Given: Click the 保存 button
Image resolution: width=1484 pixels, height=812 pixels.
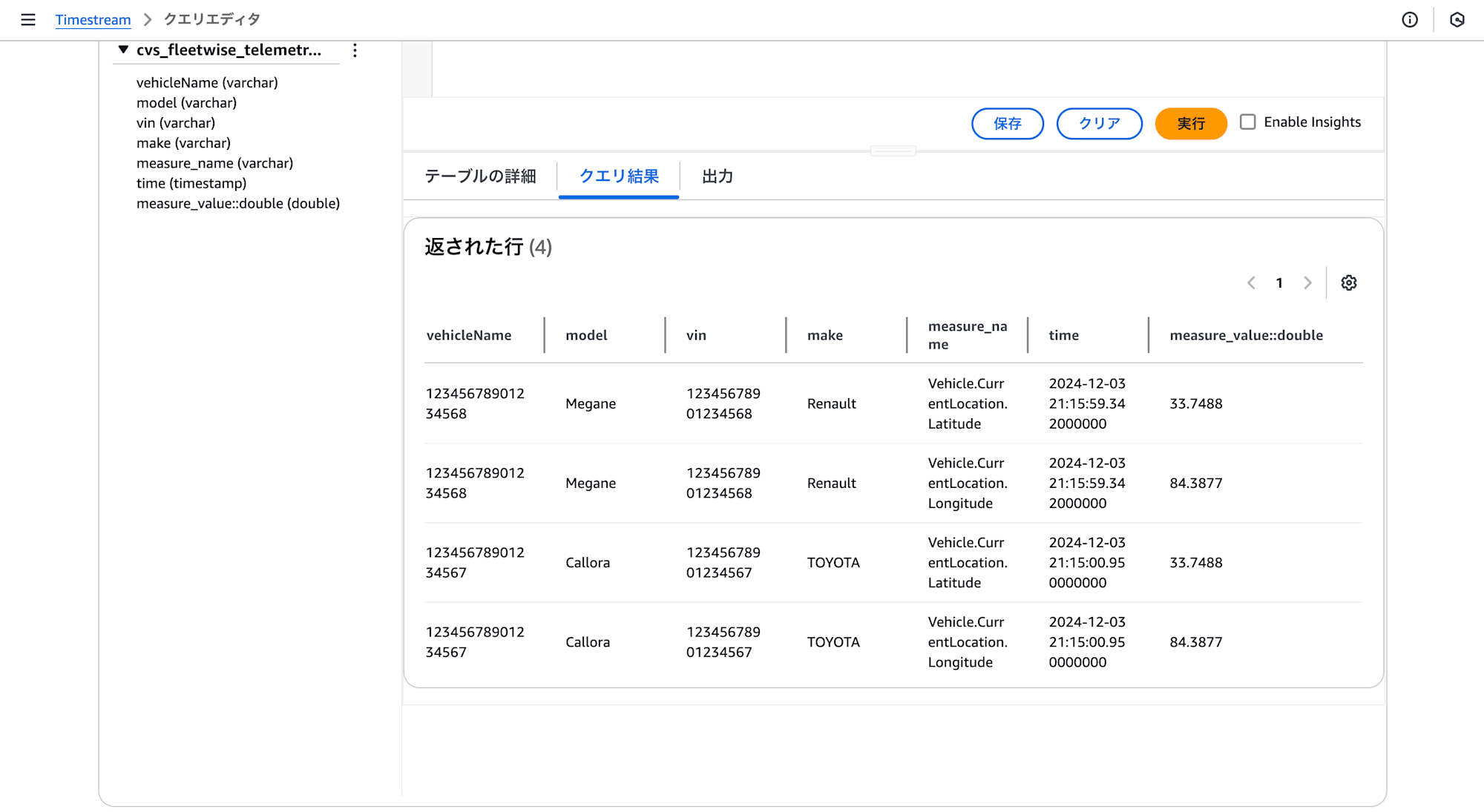Looking at the screenshot, I should tap(1008, 124).
